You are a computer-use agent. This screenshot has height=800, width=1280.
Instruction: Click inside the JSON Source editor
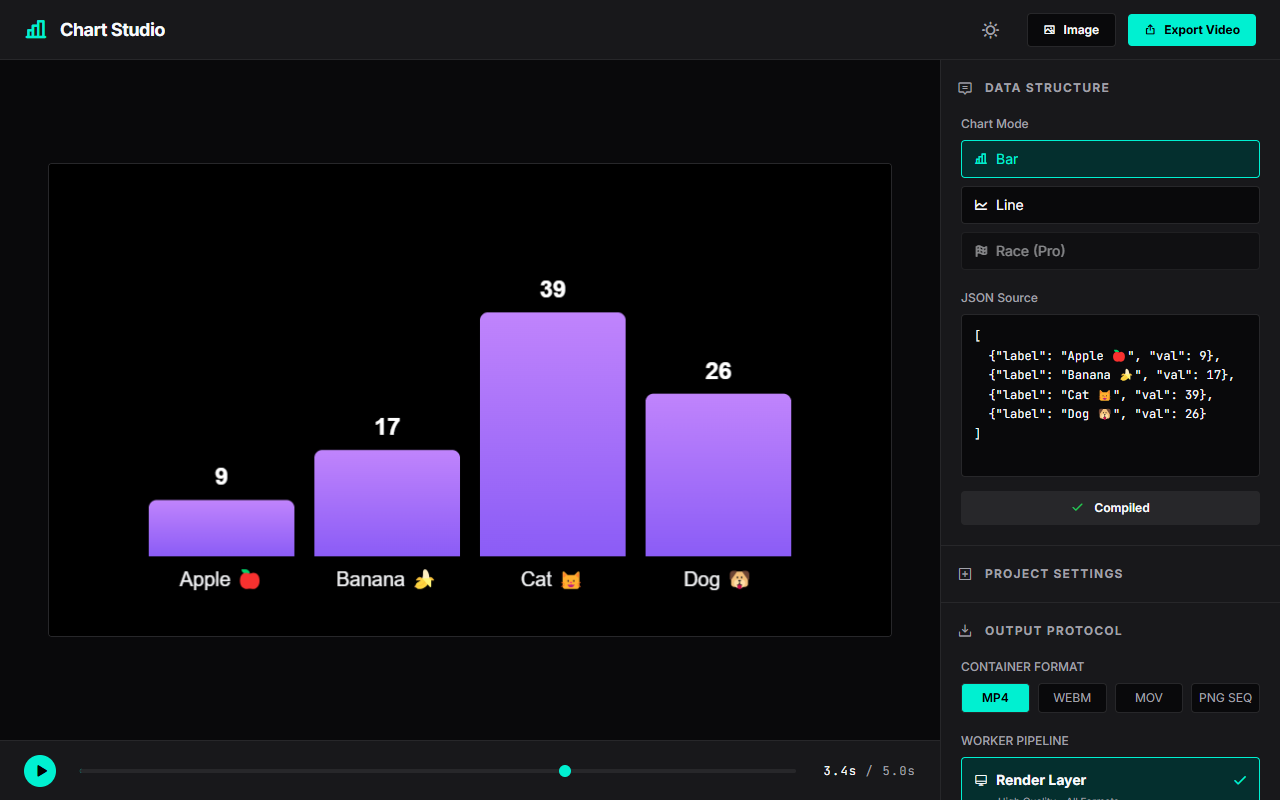tap(1110, 394)
